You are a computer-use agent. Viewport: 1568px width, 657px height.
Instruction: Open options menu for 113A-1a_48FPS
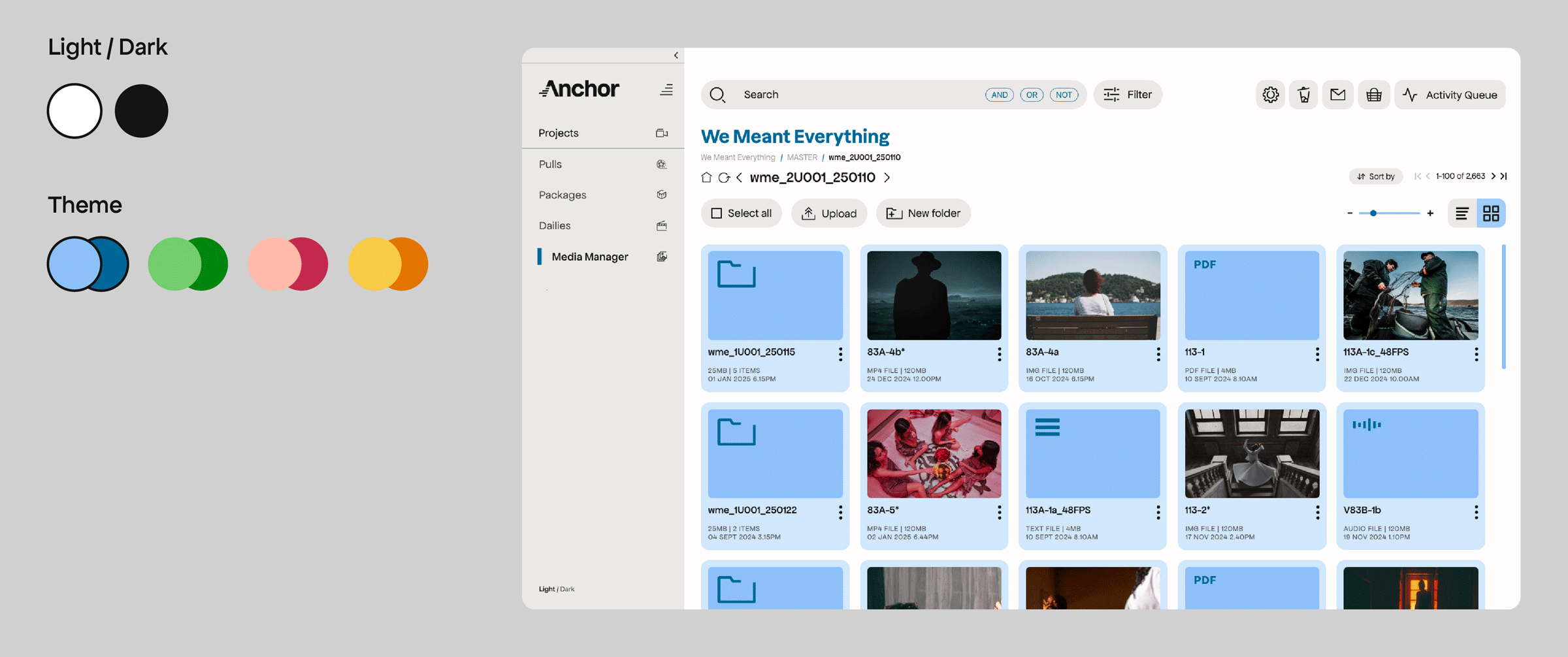click(1158, 512)
